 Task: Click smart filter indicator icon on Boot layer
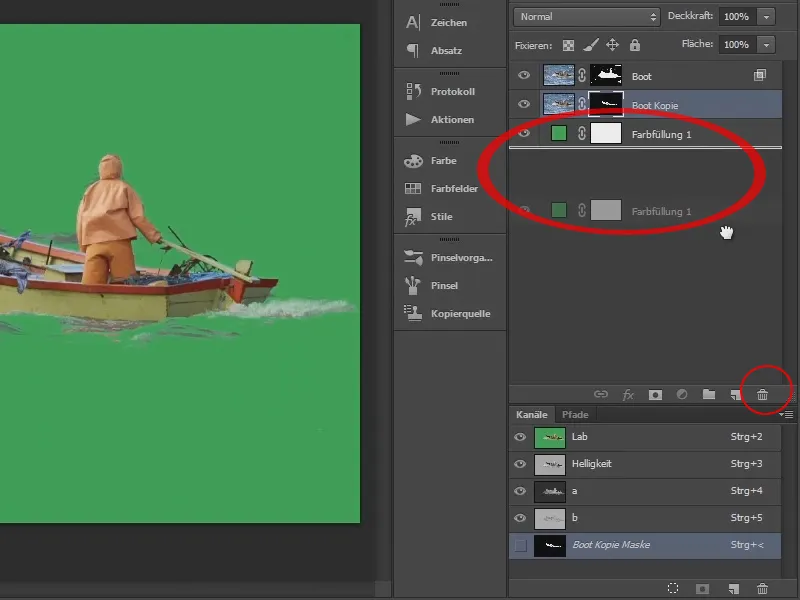(760, 76)
